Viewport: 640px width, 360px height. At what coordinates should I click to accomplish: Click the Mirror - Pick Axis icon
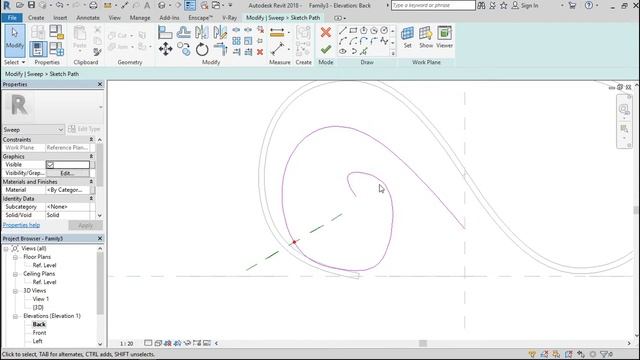(202, 32)
